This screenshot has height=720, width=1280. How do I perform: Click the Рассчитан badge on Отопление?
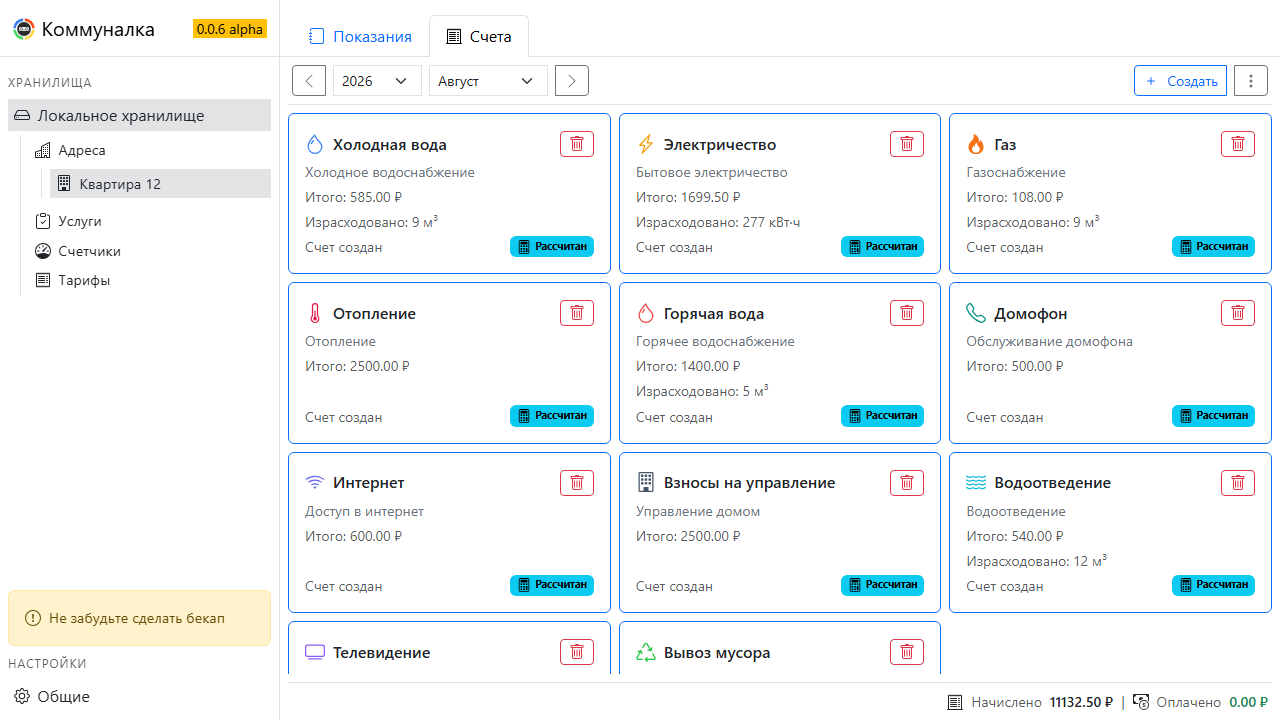(x=552, y=415)
